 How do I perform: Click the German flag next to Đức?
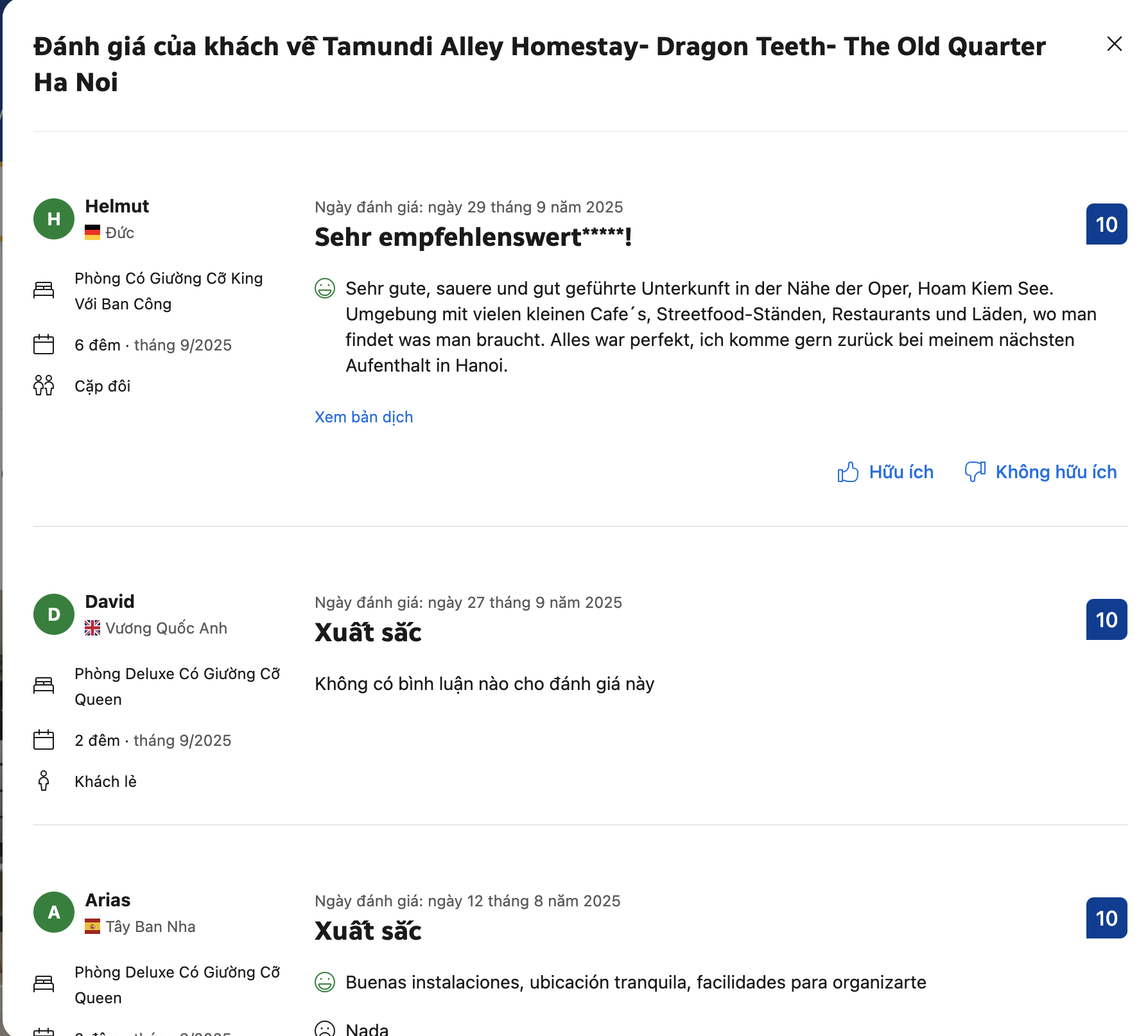pyautogui.click(x=92, y=232)
